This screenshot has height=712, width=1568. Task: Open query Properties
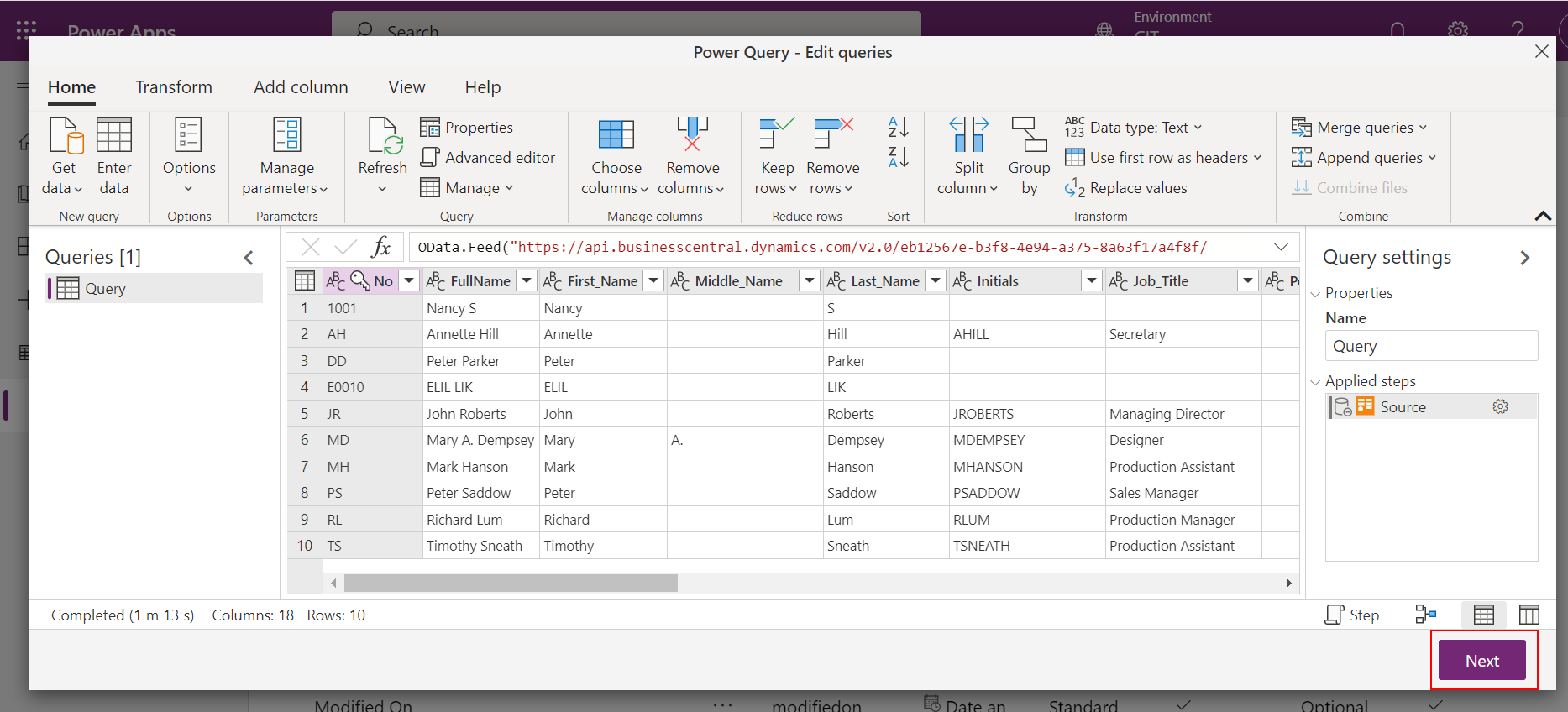(467, 128)
